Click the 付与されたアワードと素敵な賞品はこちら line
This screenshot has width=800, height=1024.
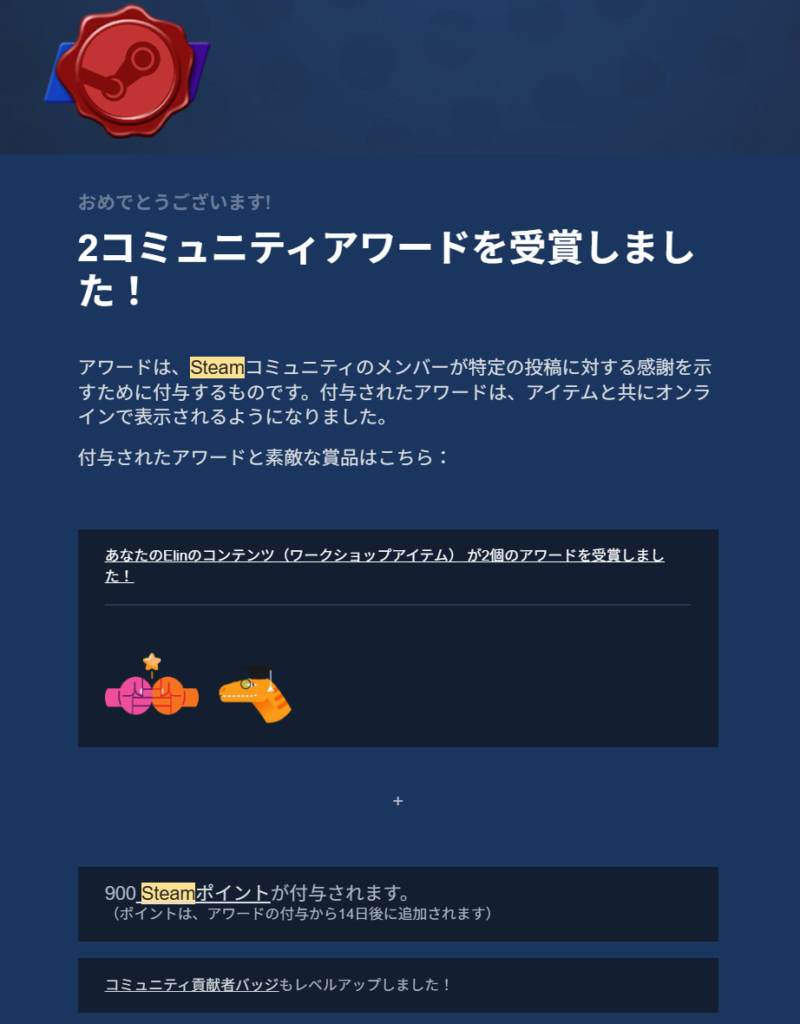point(263,457)
